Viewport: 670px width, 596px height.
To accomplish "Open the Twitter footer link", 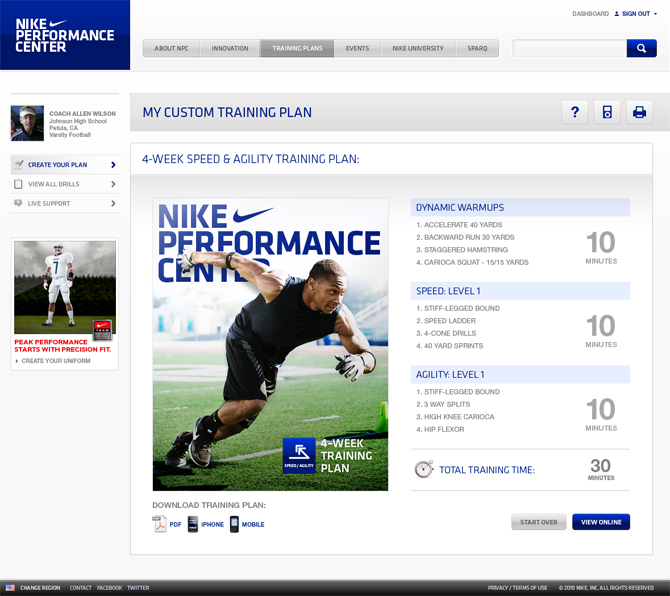I will click(x=138, y=588).
